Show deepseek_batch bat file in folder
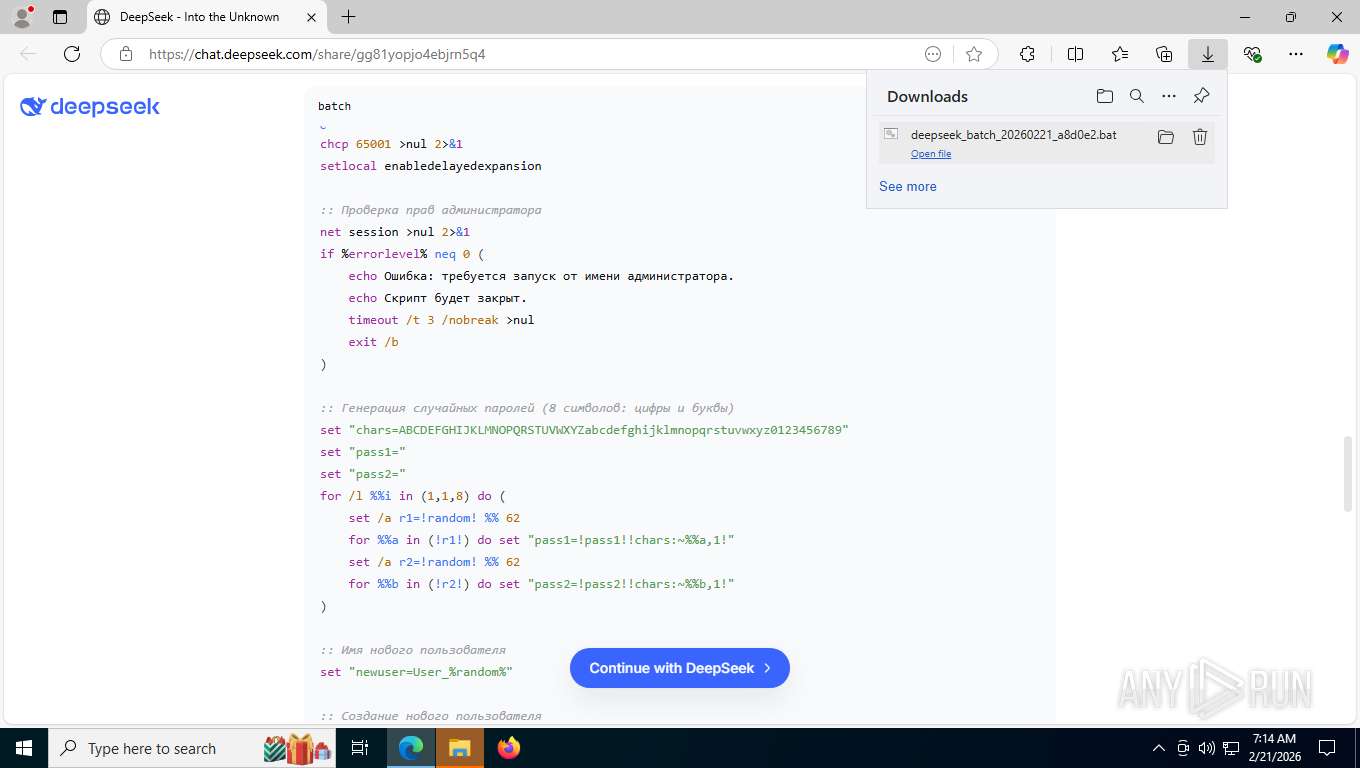Image resolution: width=1360 pixels, height=768 pixels. (1165, 137)
